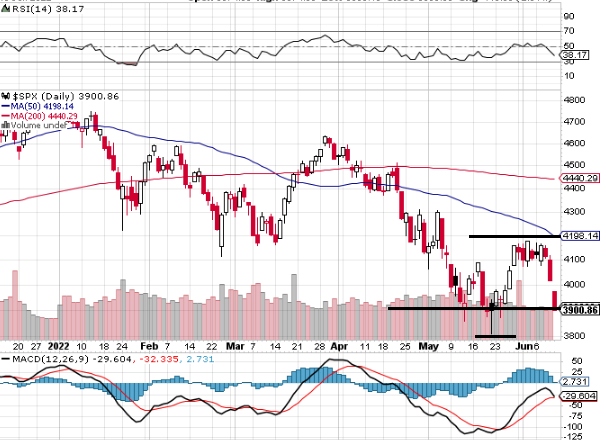This screenshot has width=606, height=440.
Task: Click the MACD(12,26,9) indicator label
Action: tap(49, 359)
